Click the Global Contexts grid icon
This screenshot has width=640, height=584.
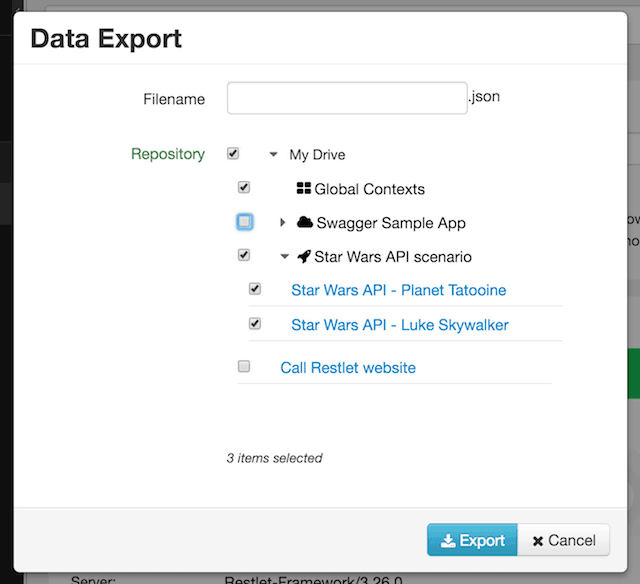(x=304, y=188)
